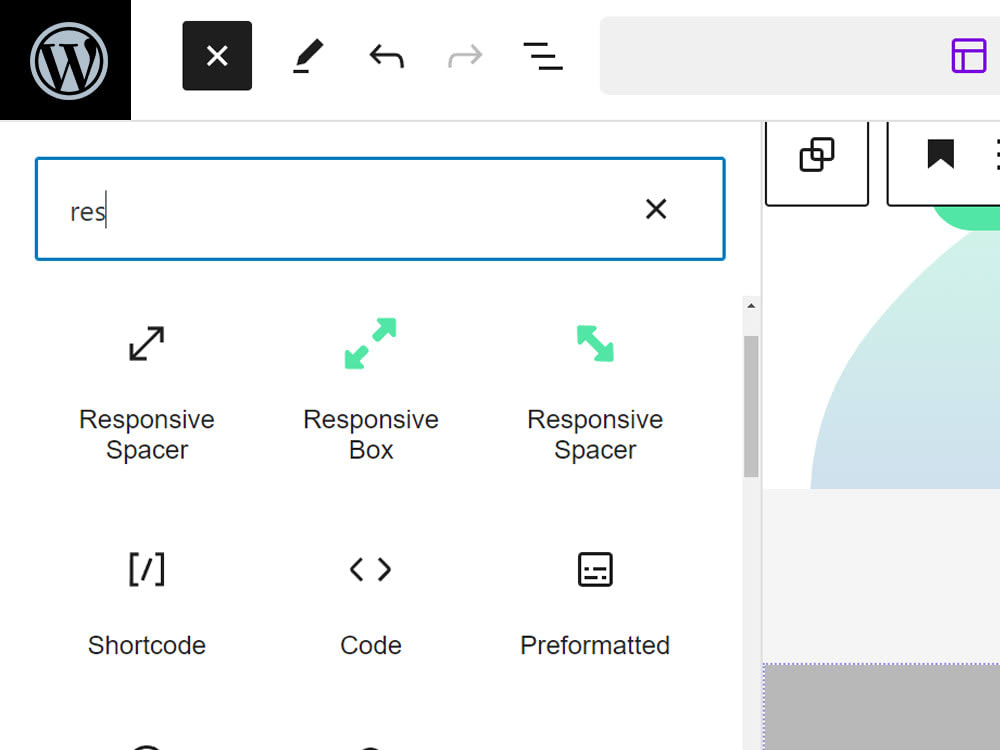Viewport: 1000px width, 750px height.
Task: Click the Undo arrow in the toolbar
Action: [x=385, y=56]
